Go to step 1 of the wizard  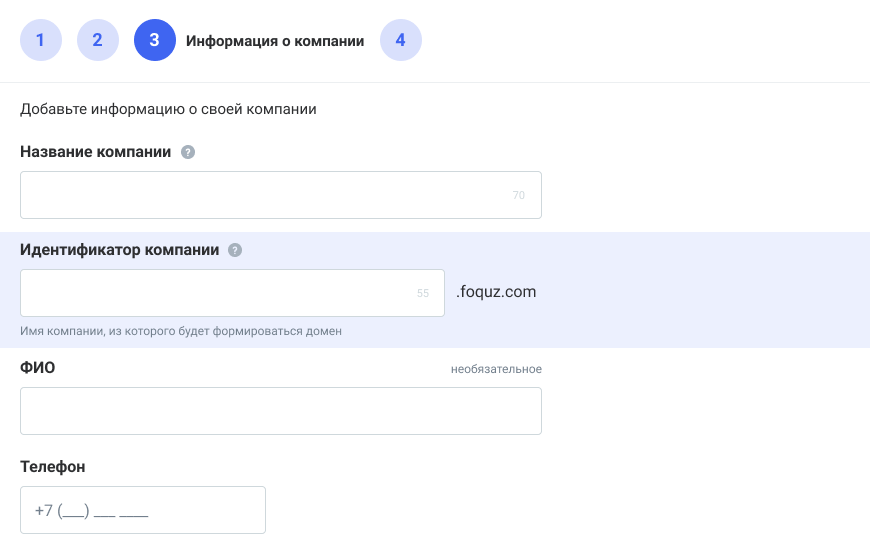(41, 41)
